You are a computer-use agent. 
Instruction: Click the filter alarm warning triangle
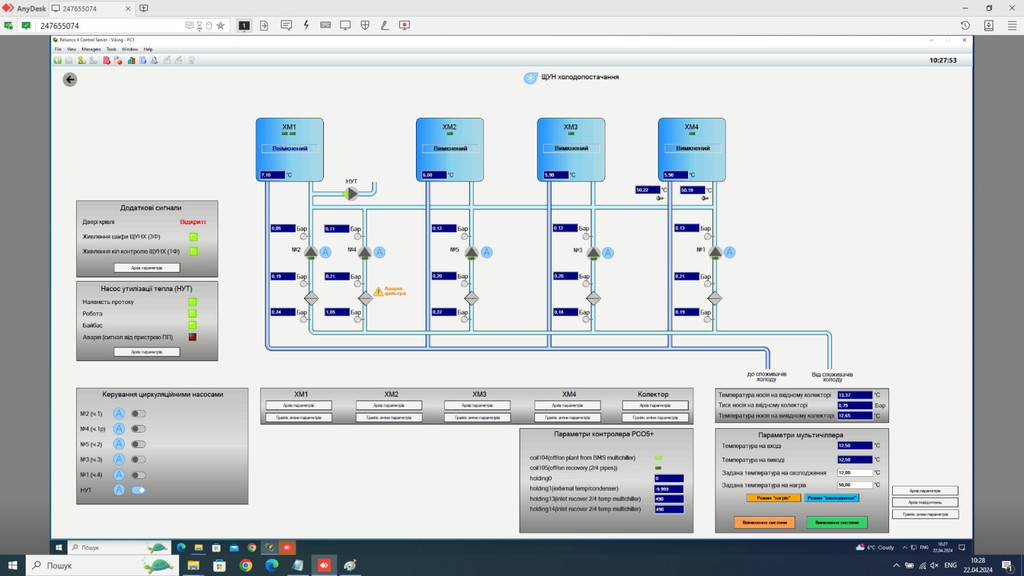click(378, 291)
